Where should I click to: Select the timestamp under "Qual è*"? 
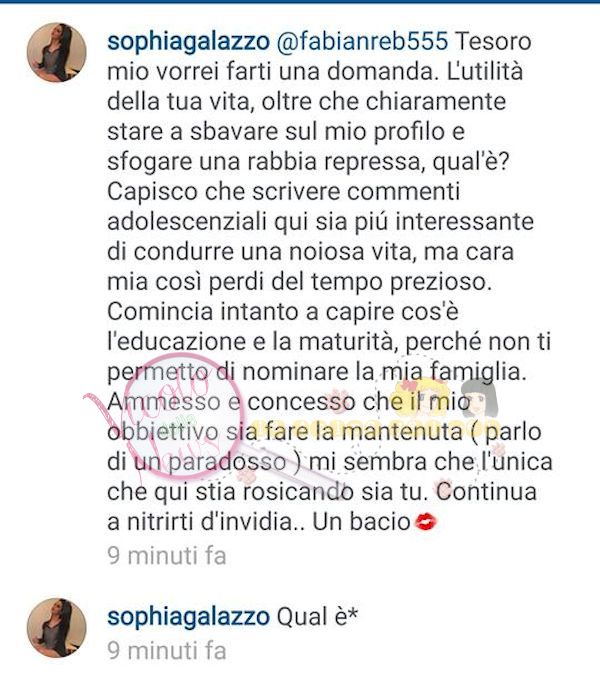tap(167, 651)
